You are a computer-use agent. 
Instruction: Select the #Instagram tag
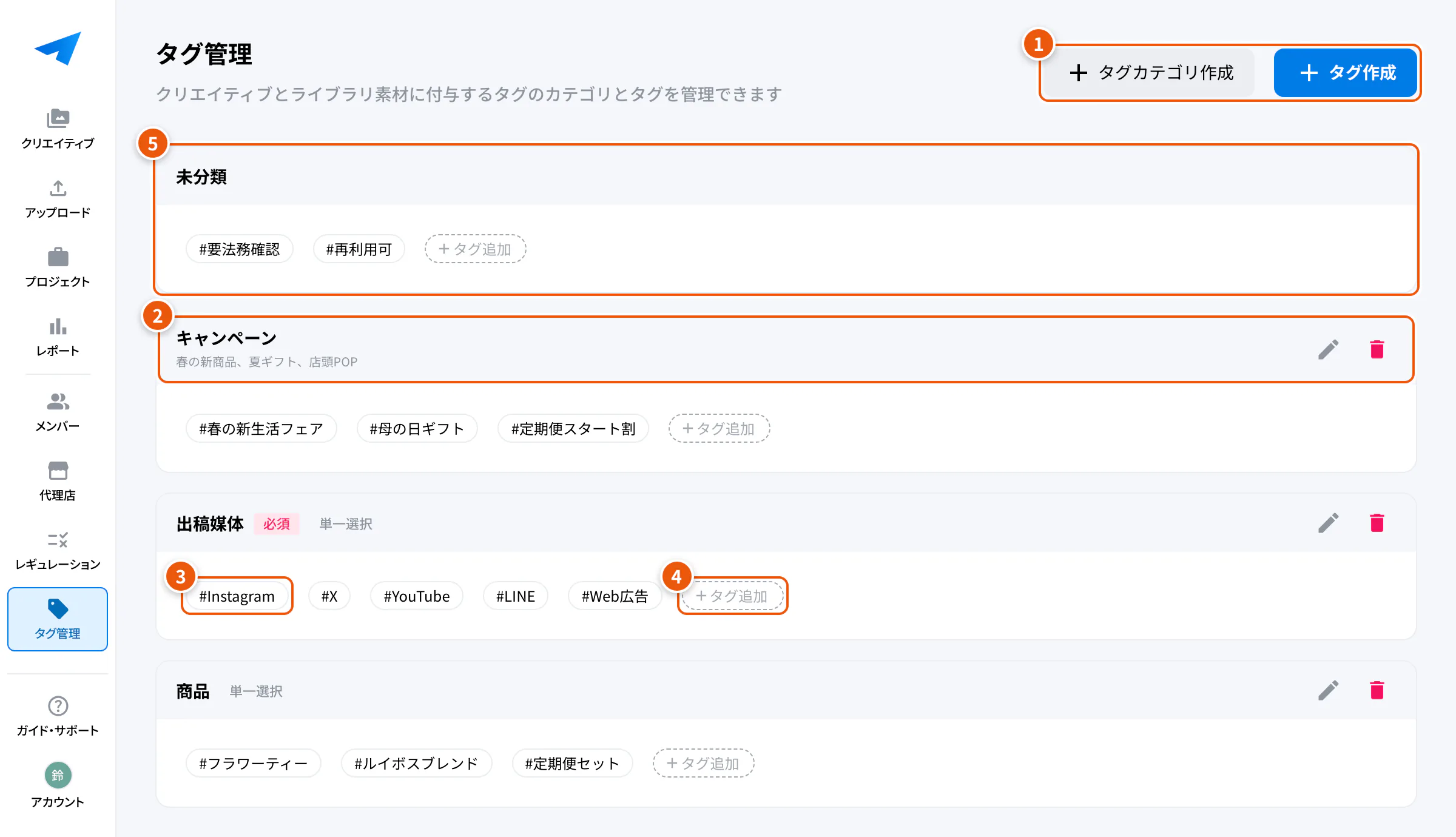coord(237,596)
